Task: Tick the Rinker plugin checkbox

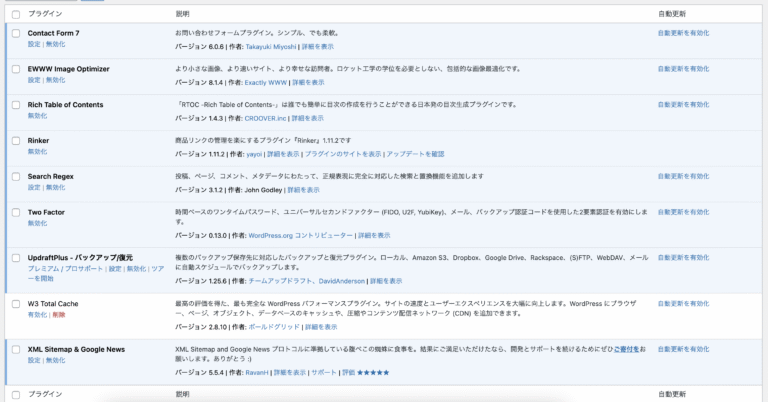Action: coord(16,141)
